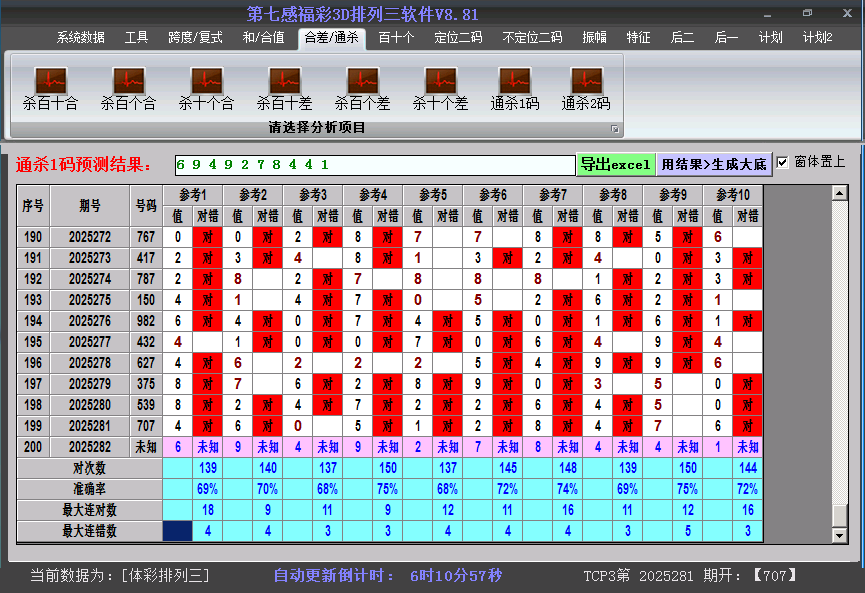Launch the 杀百个差 analysis icon

(x=362, y=81)
